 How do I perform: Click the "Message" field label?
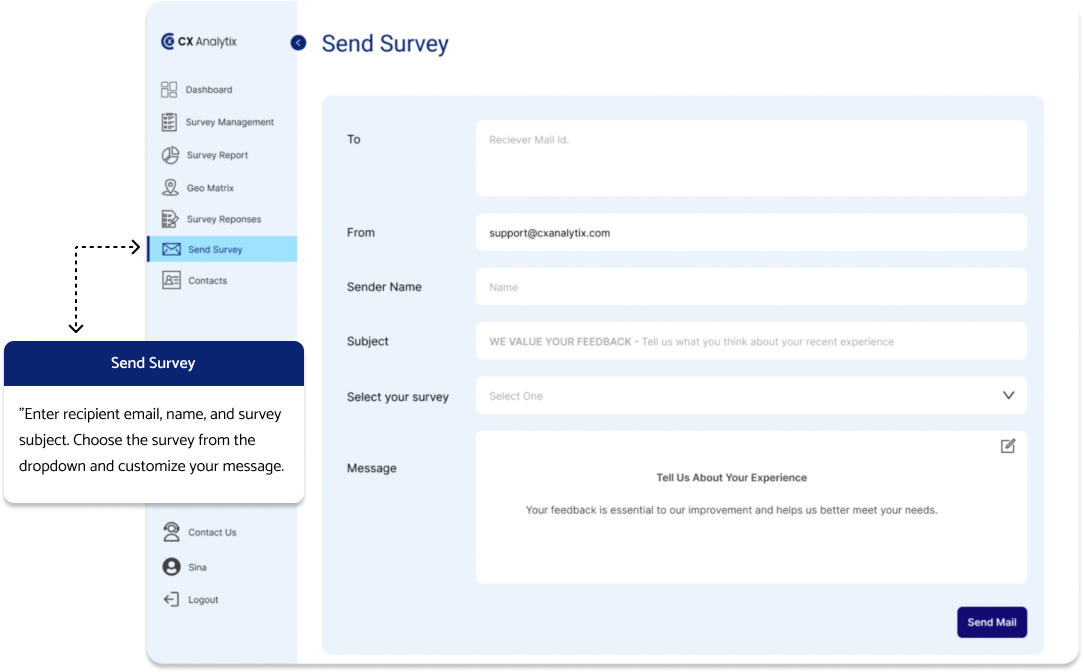(372, 468)
